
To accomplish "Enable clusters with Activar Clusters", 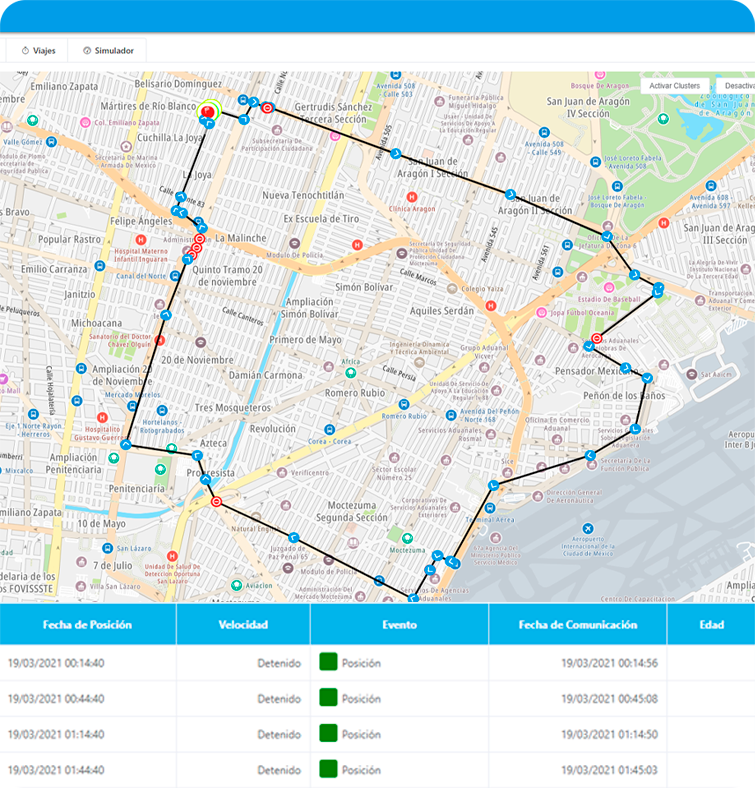I will [674, 86].
